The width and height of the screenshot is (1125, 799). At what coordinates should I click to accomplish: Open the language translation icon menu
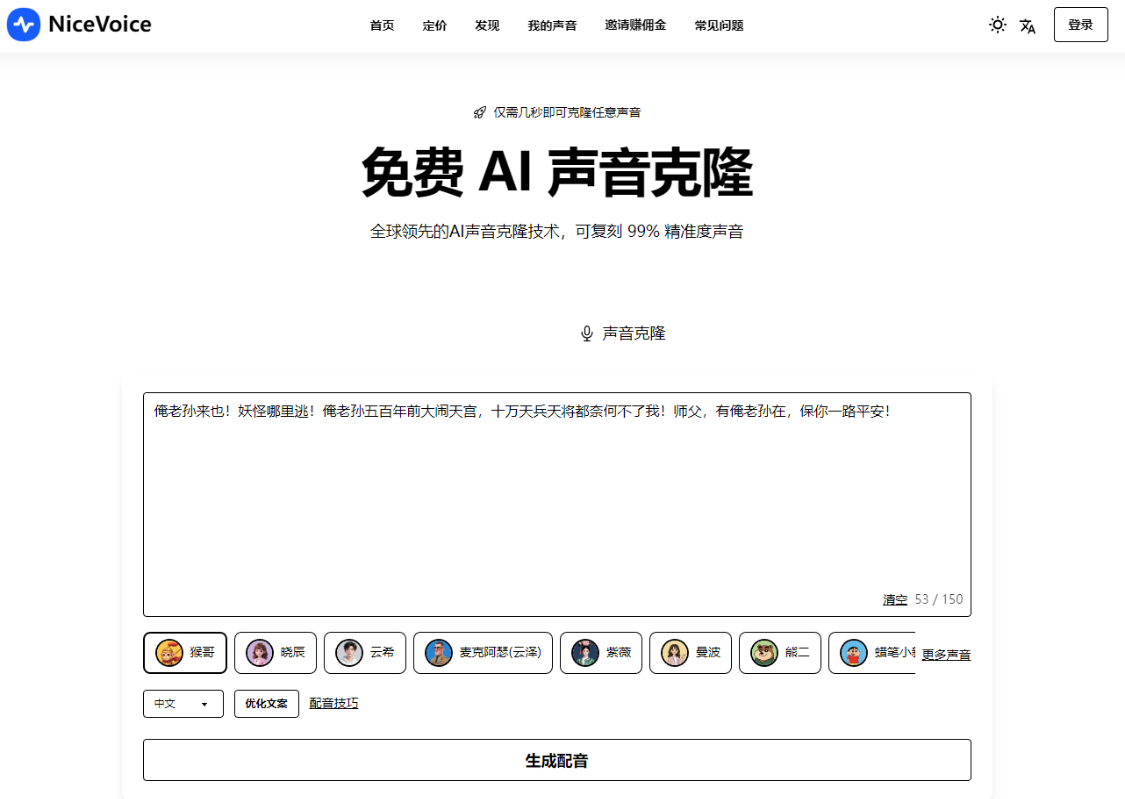tap(1027, 26)
